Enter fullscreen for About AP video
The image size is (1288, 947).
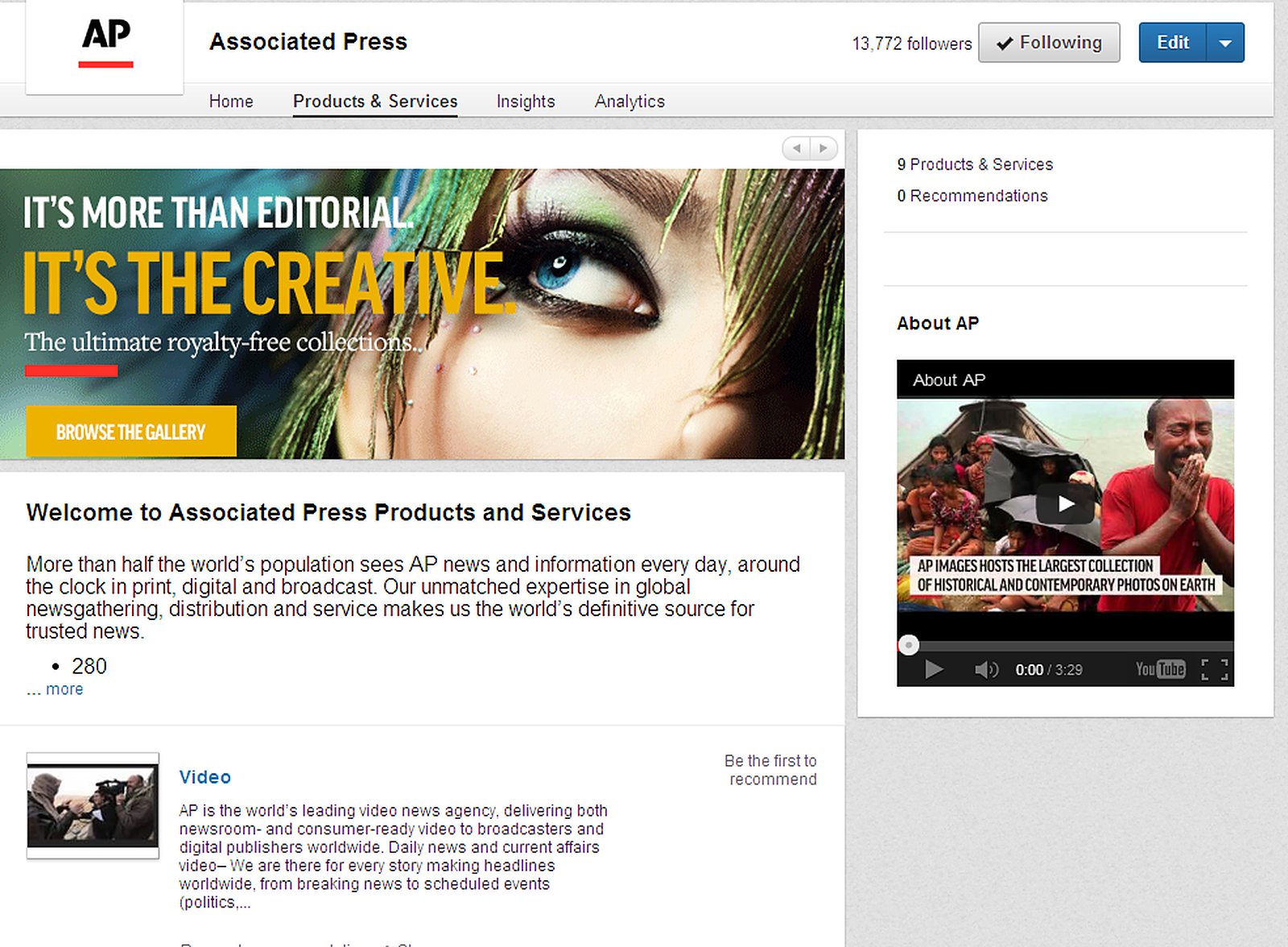[x=1215, y=669]
